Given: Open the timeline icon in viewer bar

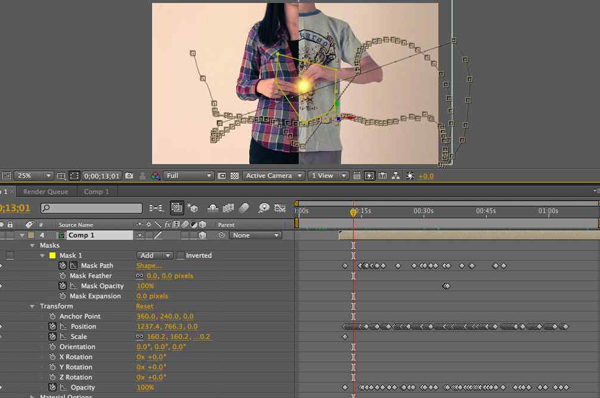Looking at the screenshot, I should point(383,176).
